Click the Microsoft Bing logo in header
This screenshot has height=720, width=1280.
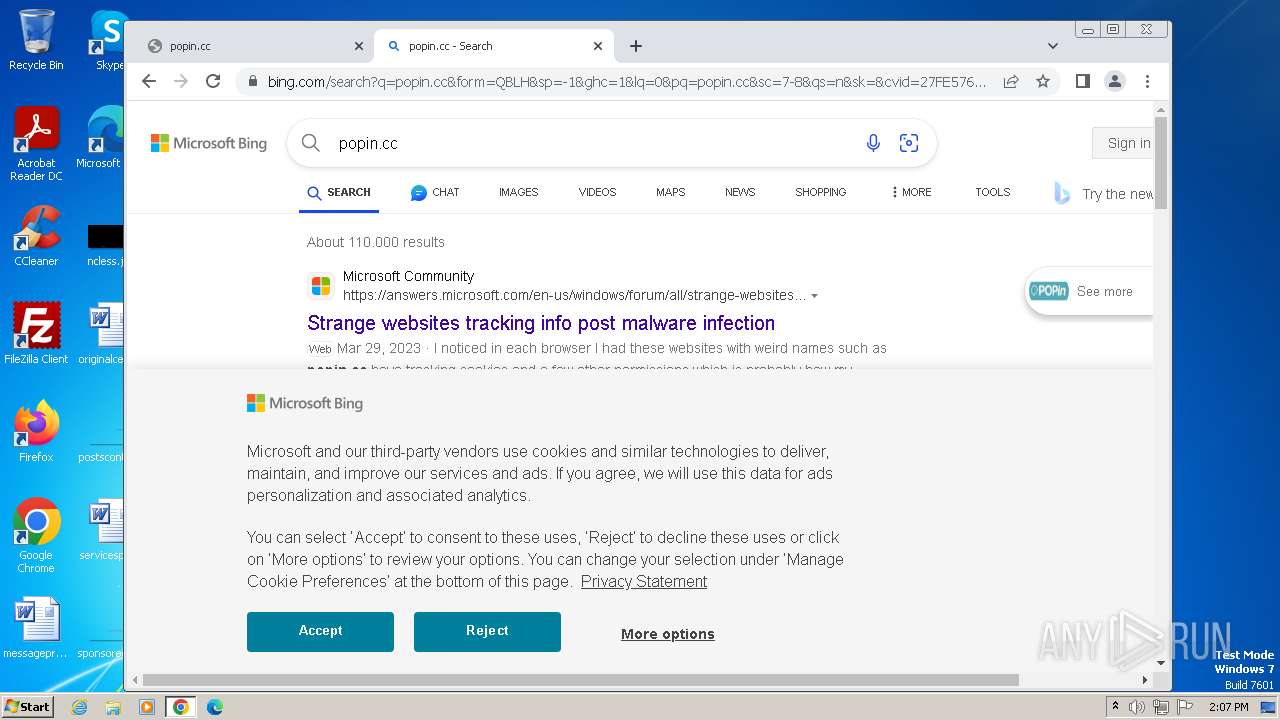pyautogui.click(x=209, y=143)
